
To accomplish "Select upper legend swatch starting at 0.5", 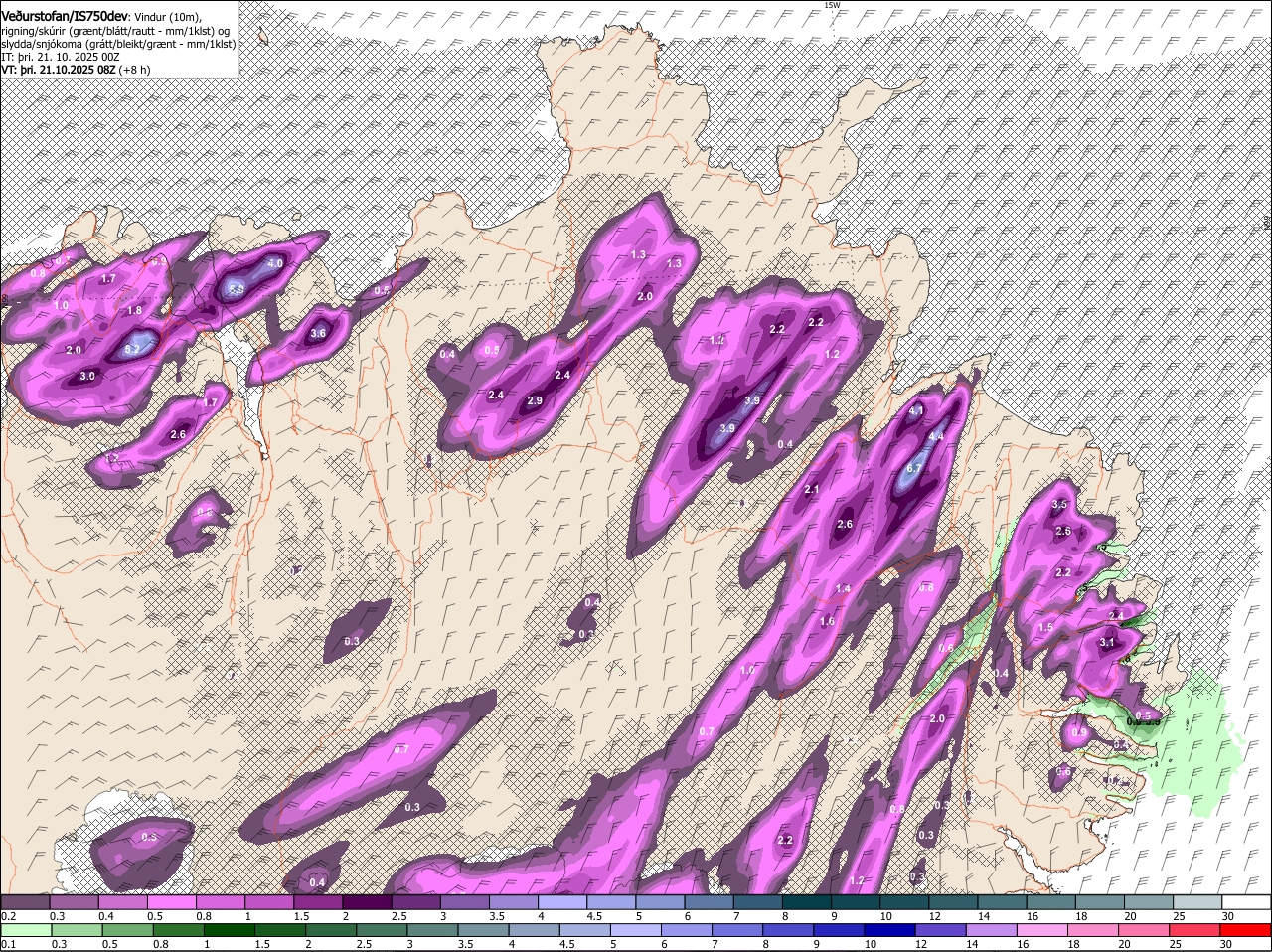I will click(172, 901).
